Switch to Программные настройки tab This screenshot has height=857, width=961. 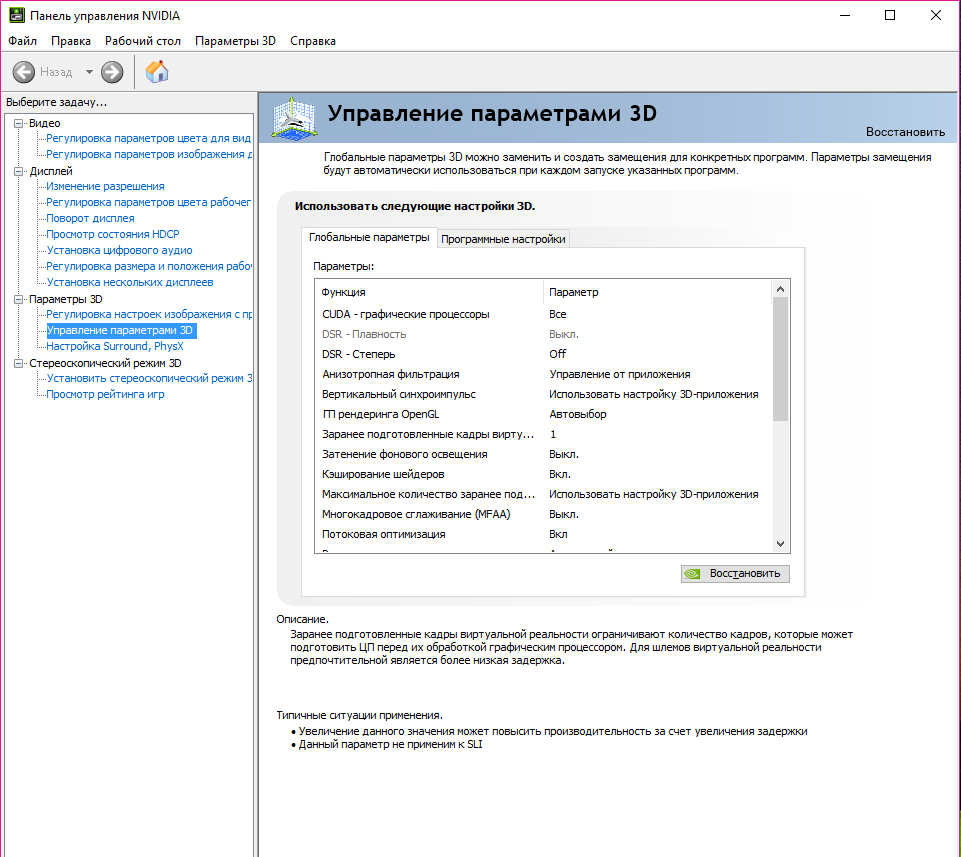click(x=503, y=239)
